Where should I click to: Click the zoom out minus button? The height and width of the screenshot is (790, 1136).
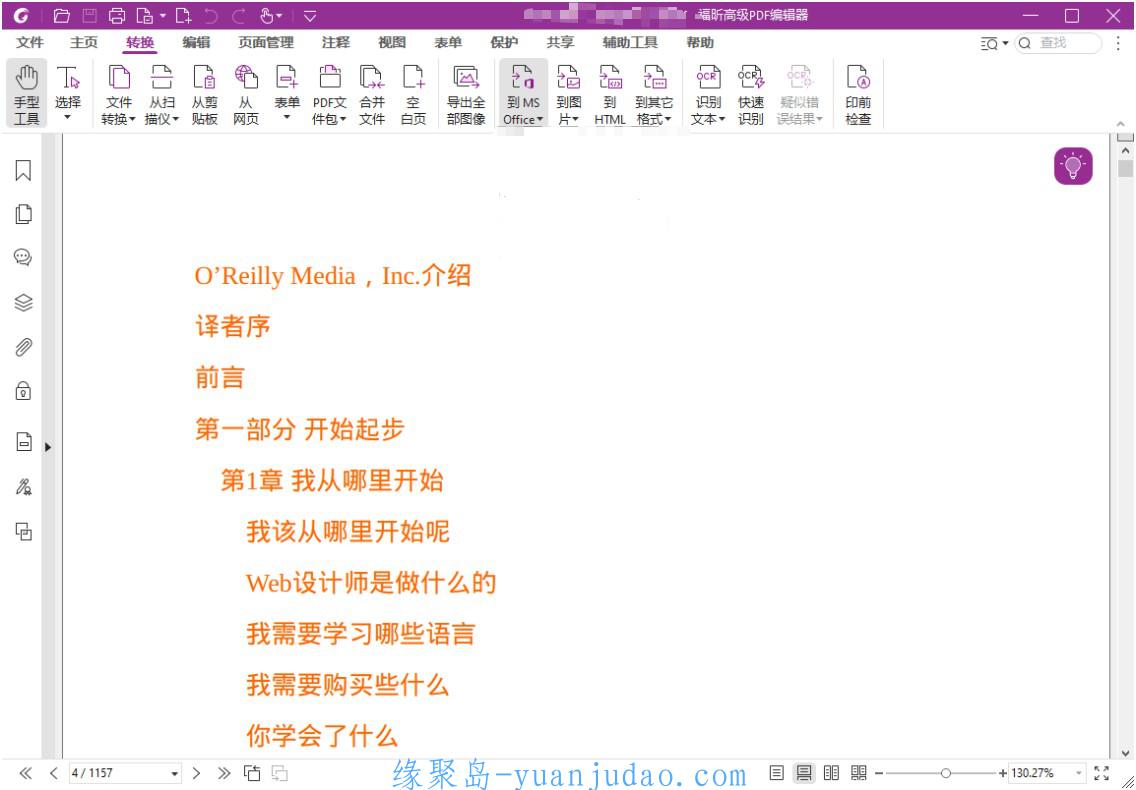click(x=879, y=773)
